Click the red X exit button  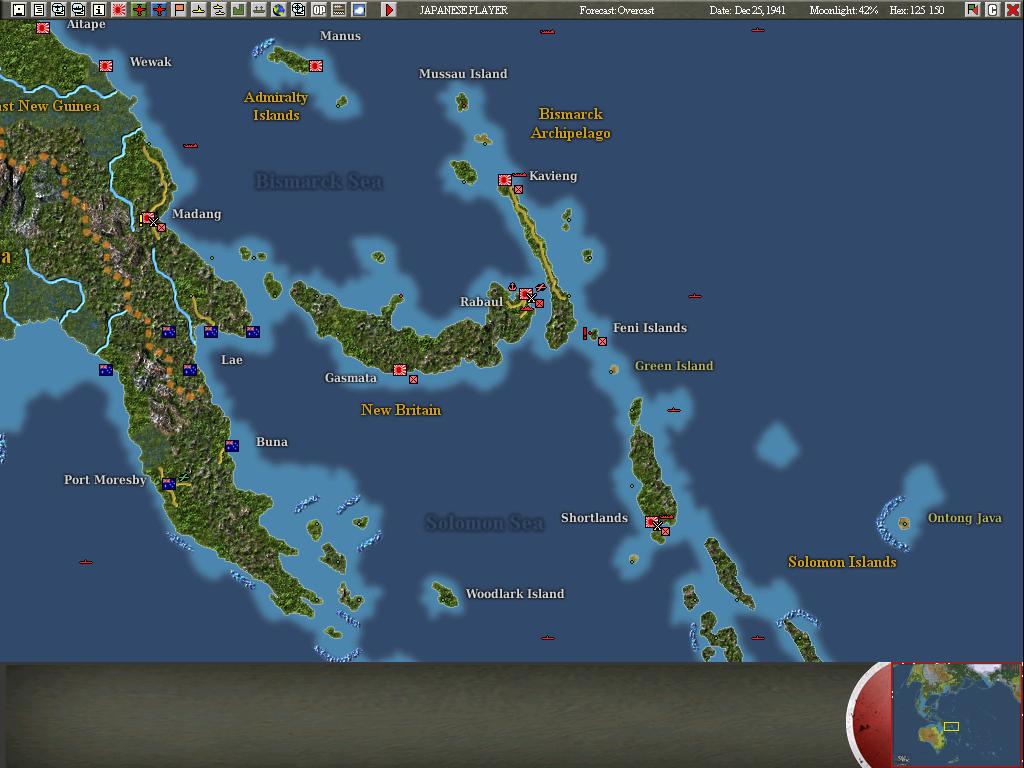tap(1012, 10)
